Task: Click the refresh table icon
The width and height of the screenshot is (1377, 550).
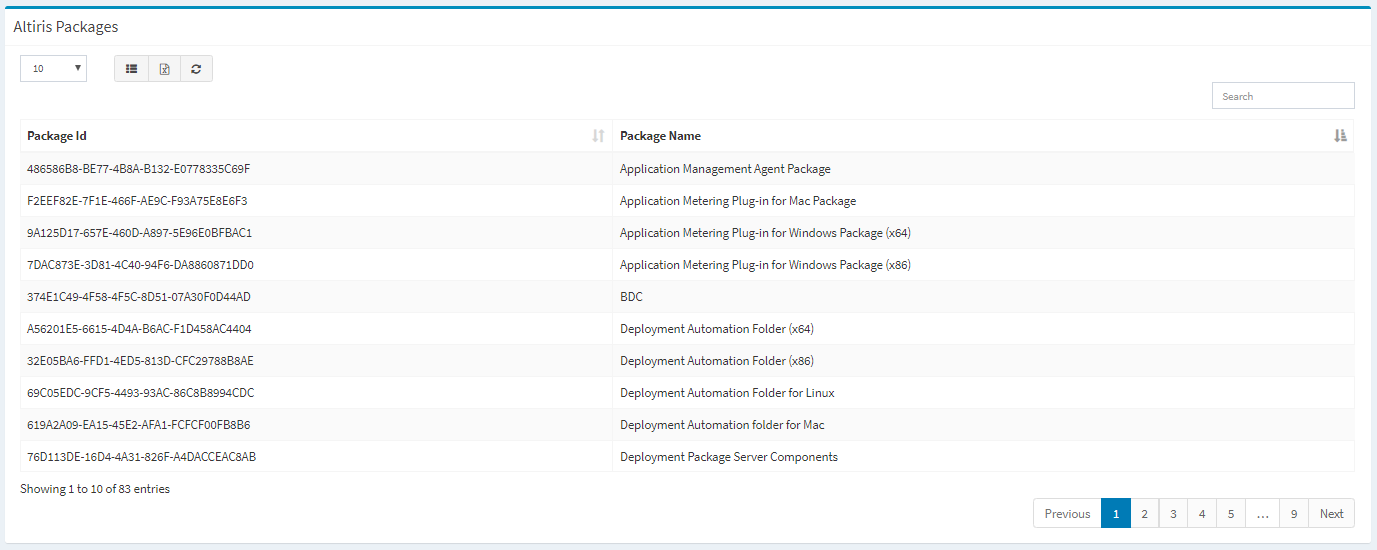Action: [x=196, y=69]
